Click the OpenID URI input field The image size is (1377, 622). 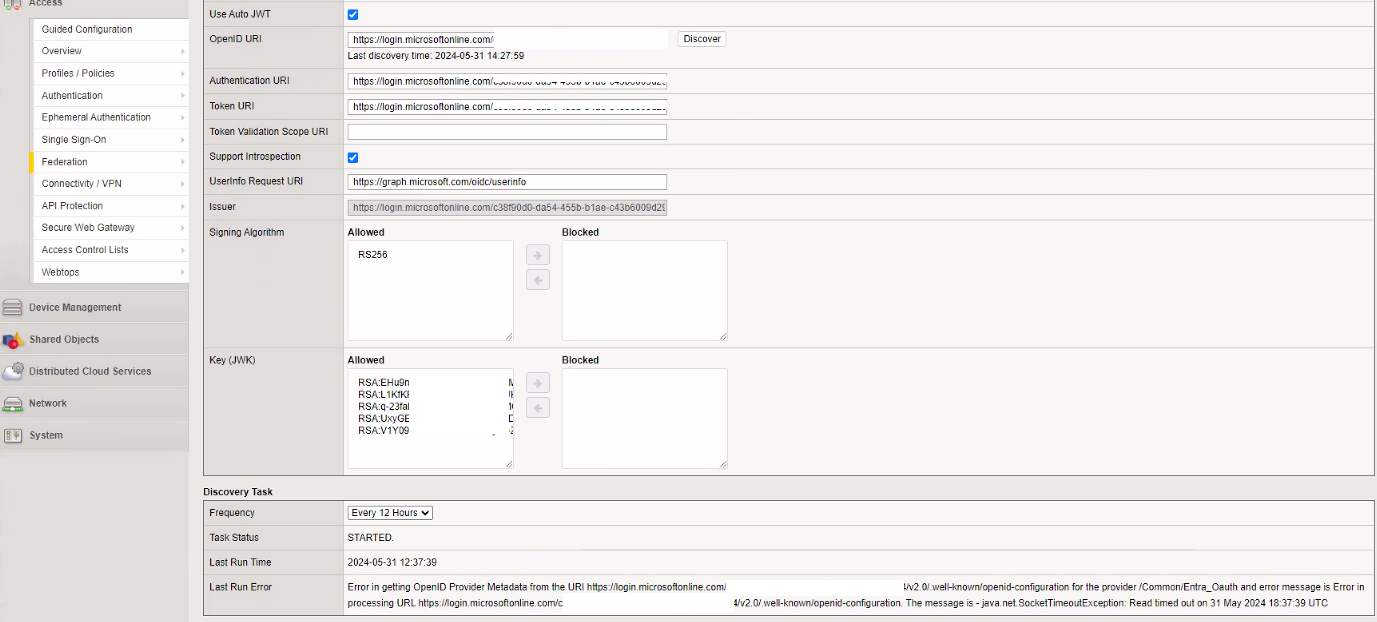(507, 39)
